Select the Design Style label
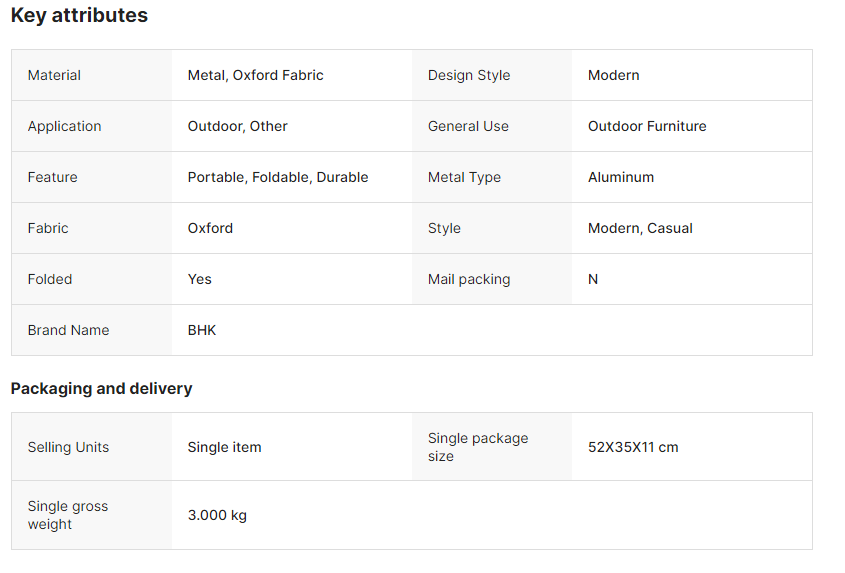 [x=468, y=75]
